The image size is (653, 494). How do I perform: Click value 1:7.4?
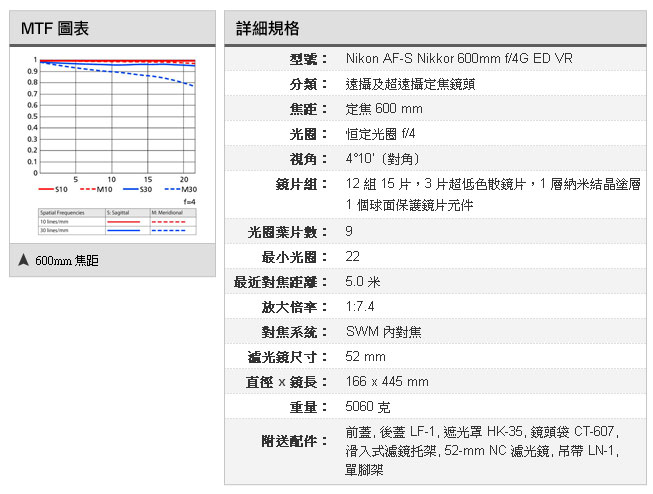[x=360, y=307]
